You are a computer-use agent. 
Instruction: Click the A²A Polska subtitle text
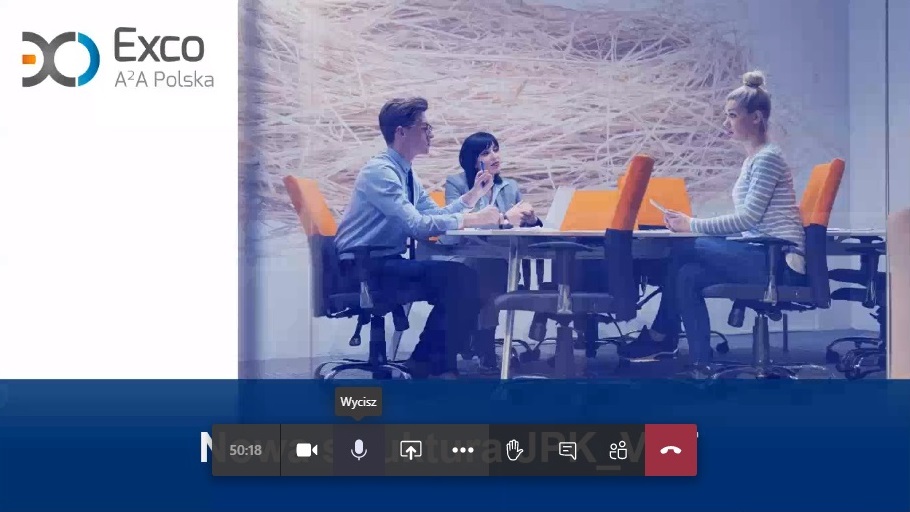click(163, 80)
